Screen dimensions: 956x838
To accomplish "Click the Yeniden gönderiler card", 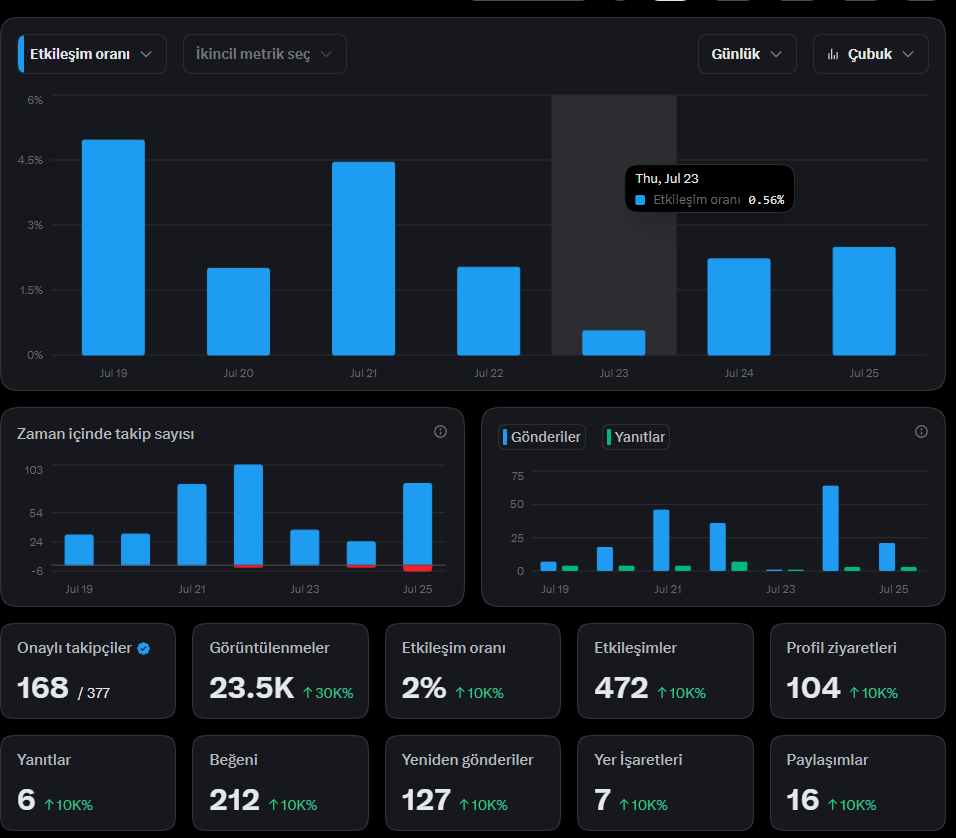I will click(x=473, y=783).
